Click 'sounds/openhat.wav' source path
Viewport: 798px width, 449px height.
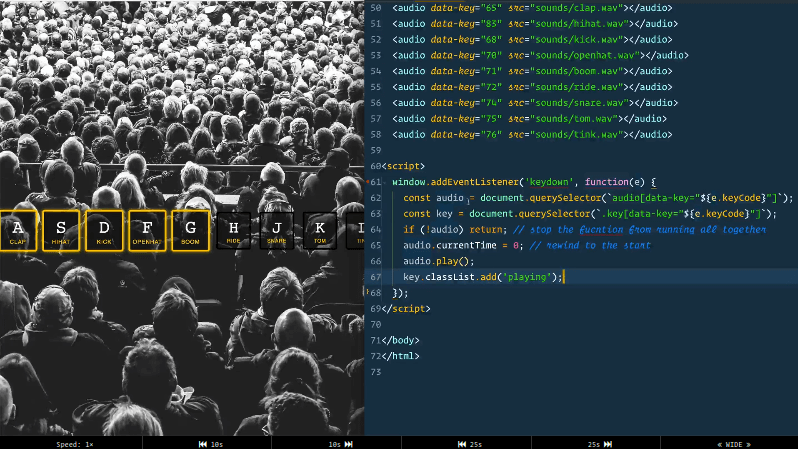point(587,55)
